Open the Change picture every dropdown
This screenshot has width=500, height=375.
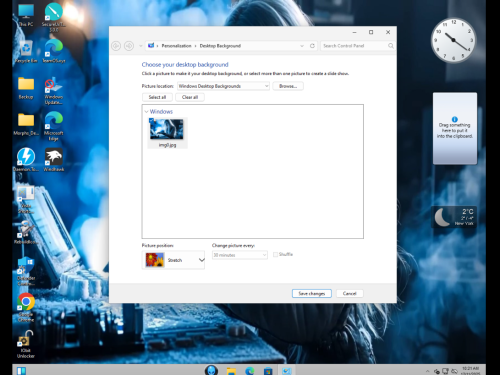click(240, 255)
